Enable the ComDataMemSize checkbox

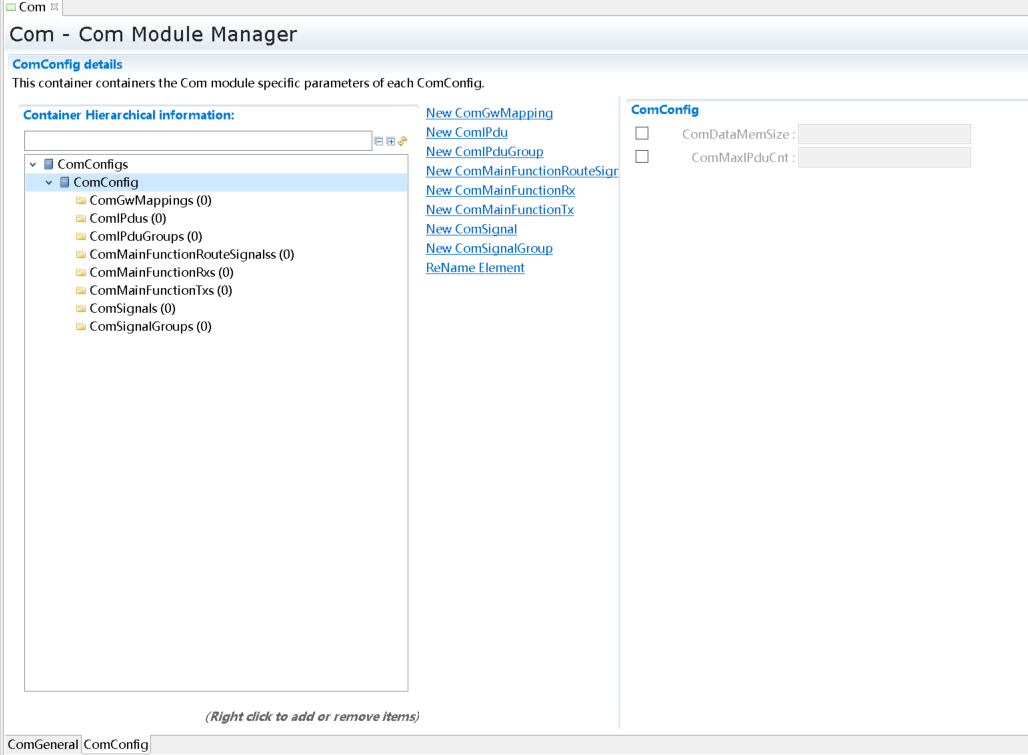(x=642, y=133)
